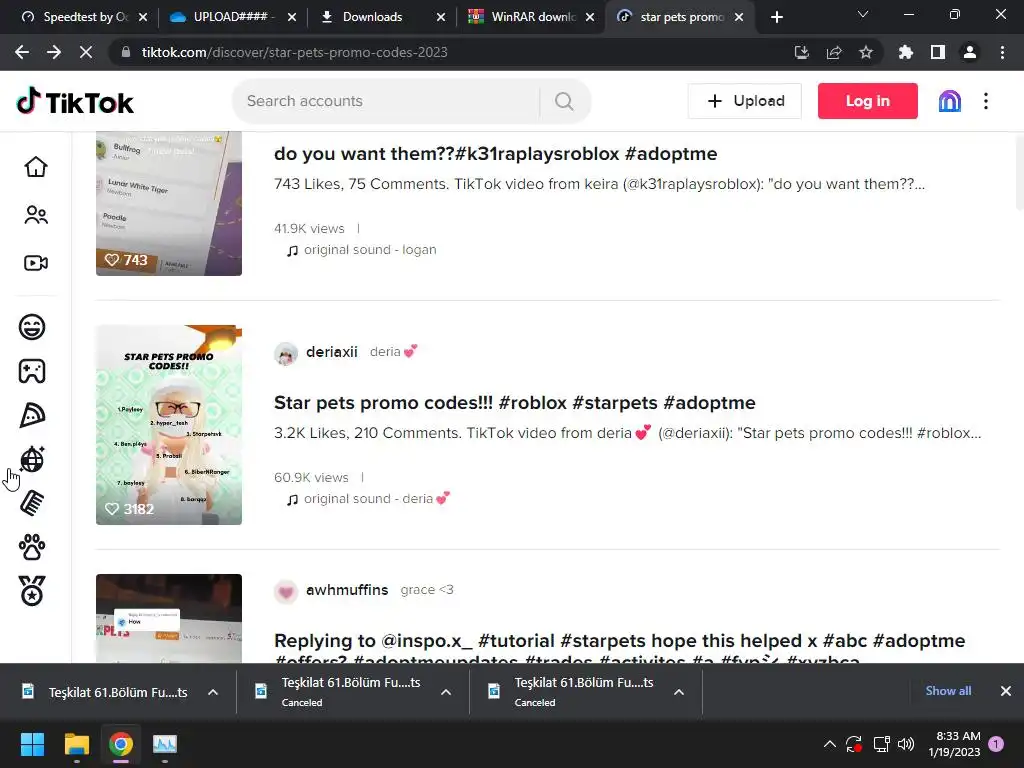
Task: Open LIVE section via the video camera icon
Action: [36, 263]
